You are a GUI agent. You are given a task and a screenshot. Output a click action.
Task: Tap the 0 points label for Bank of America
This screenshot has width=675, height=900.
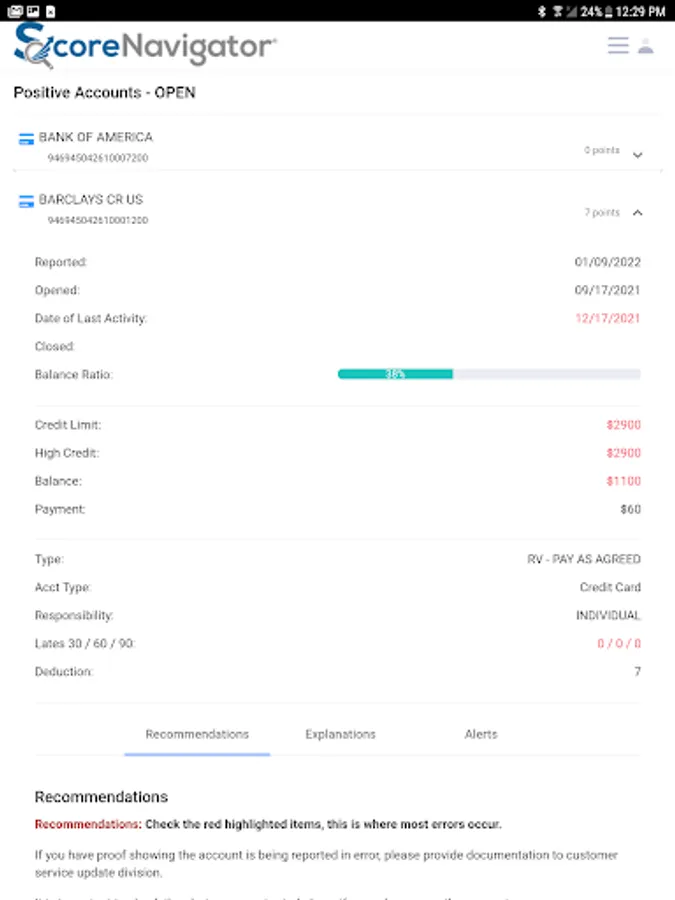pyautogui.click(x=602, y=150)
